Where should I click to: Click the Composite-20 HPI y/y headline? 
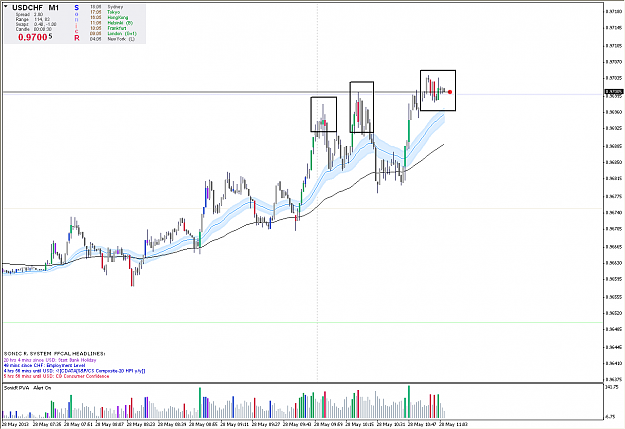click(75, 371)
